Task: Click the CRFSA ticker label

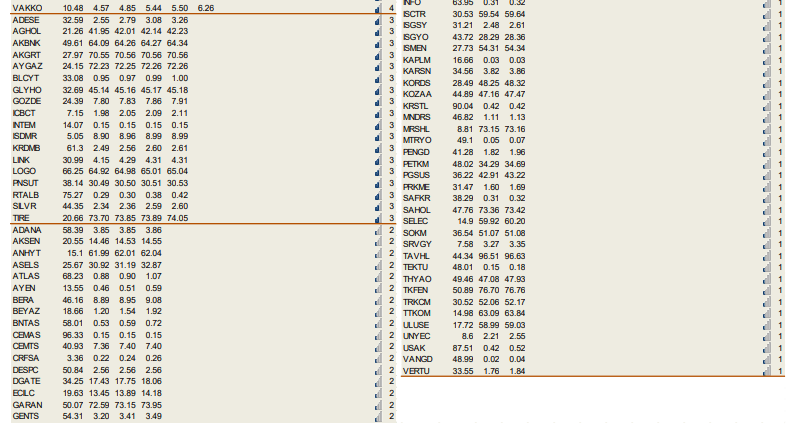Action: coord(26,359)
